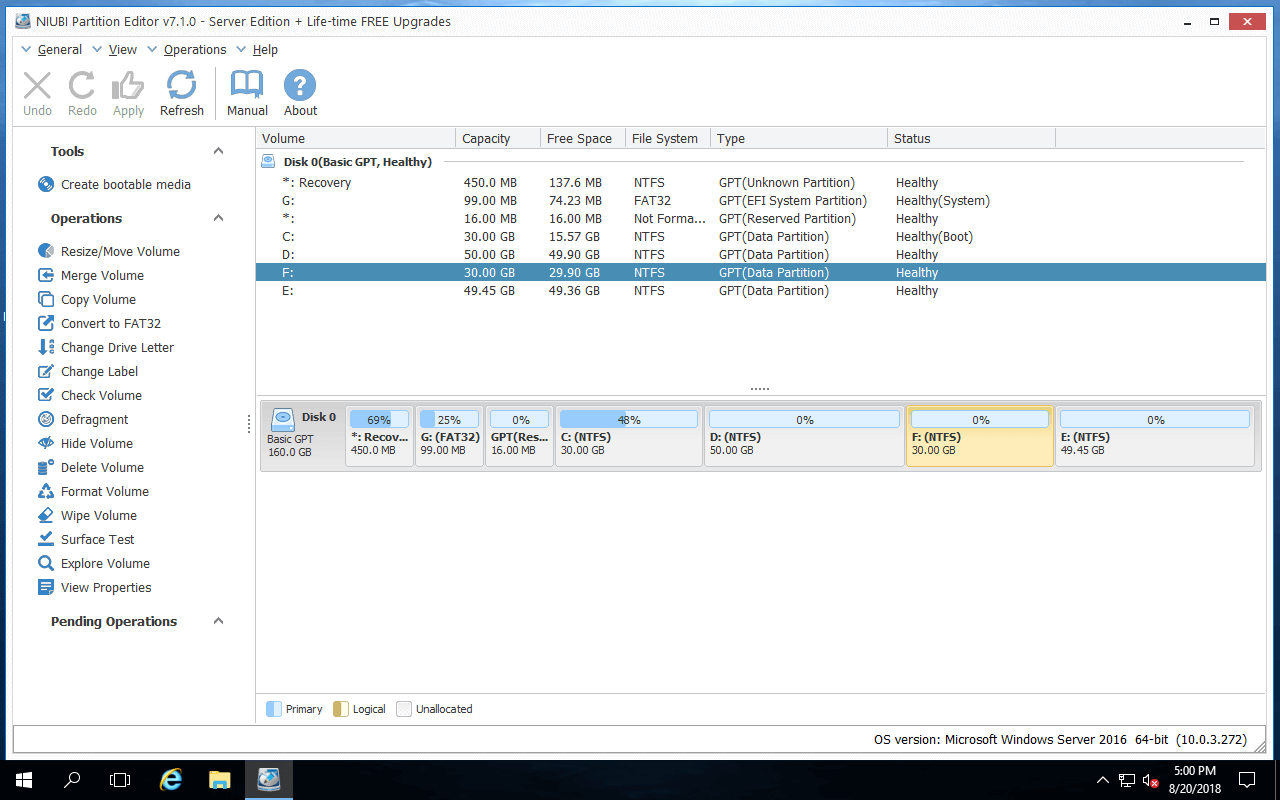
Task: Select the GPT Reserved 16.00 MB block
Action: click(x=520, y=436)
